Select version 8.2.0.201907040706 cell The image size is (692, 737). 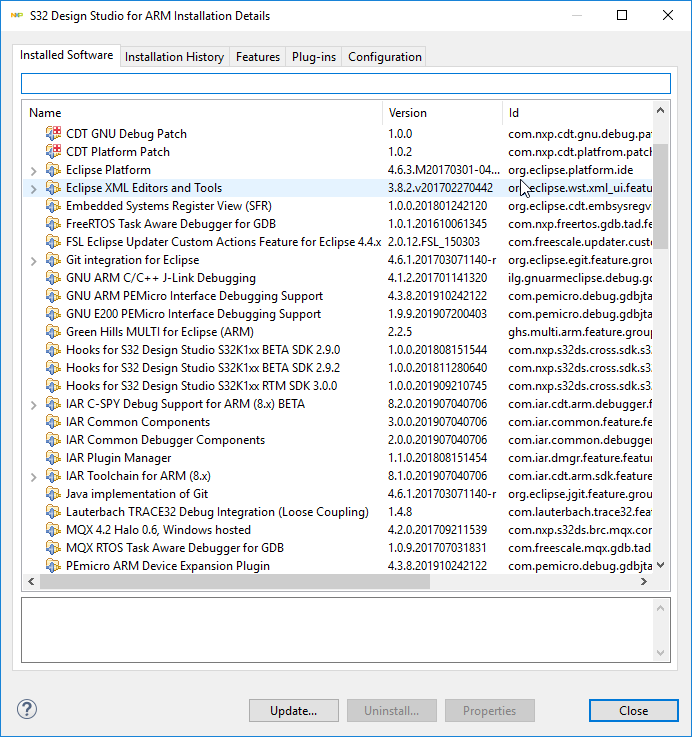pyautogui.click(x=437, y=404)
